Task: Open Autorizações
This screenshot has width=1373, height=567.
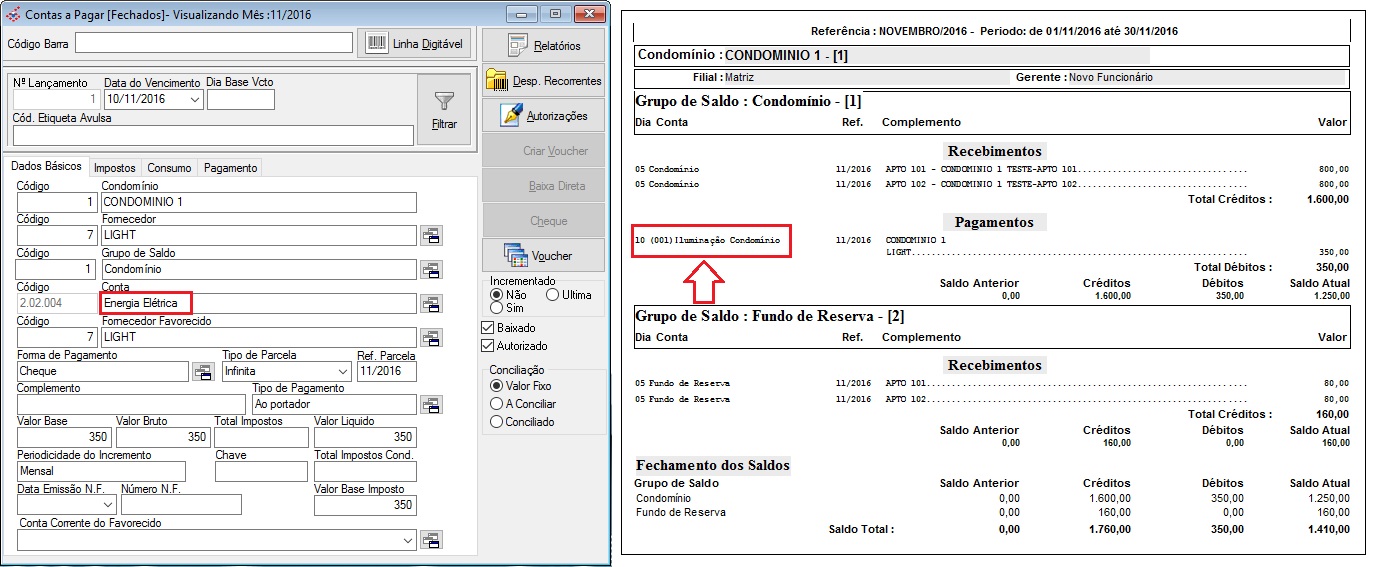Action: (544, 116)
